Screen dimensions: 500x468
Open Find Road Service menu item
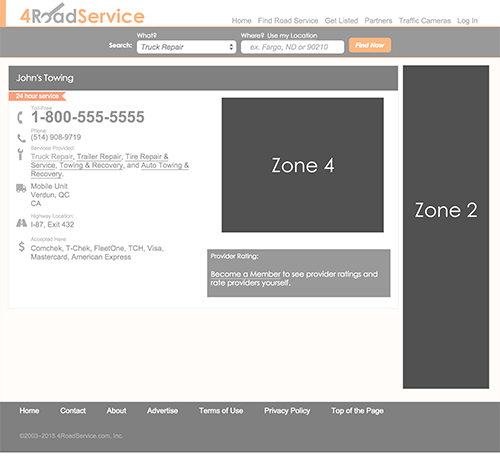tap(288, 21)
